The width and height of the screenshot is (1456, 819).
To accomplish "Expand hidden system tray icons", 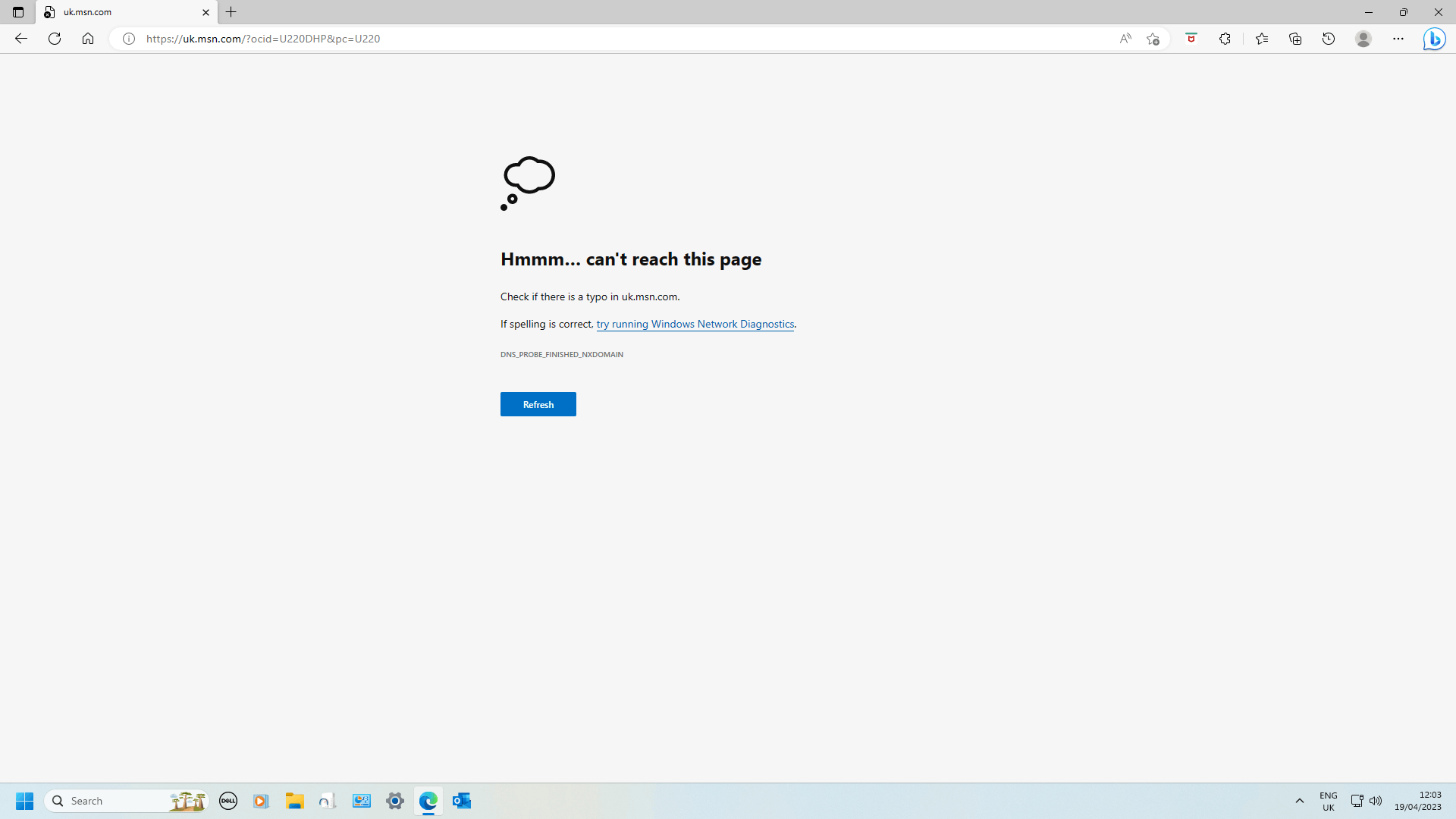I will [x=1300, y=801].
